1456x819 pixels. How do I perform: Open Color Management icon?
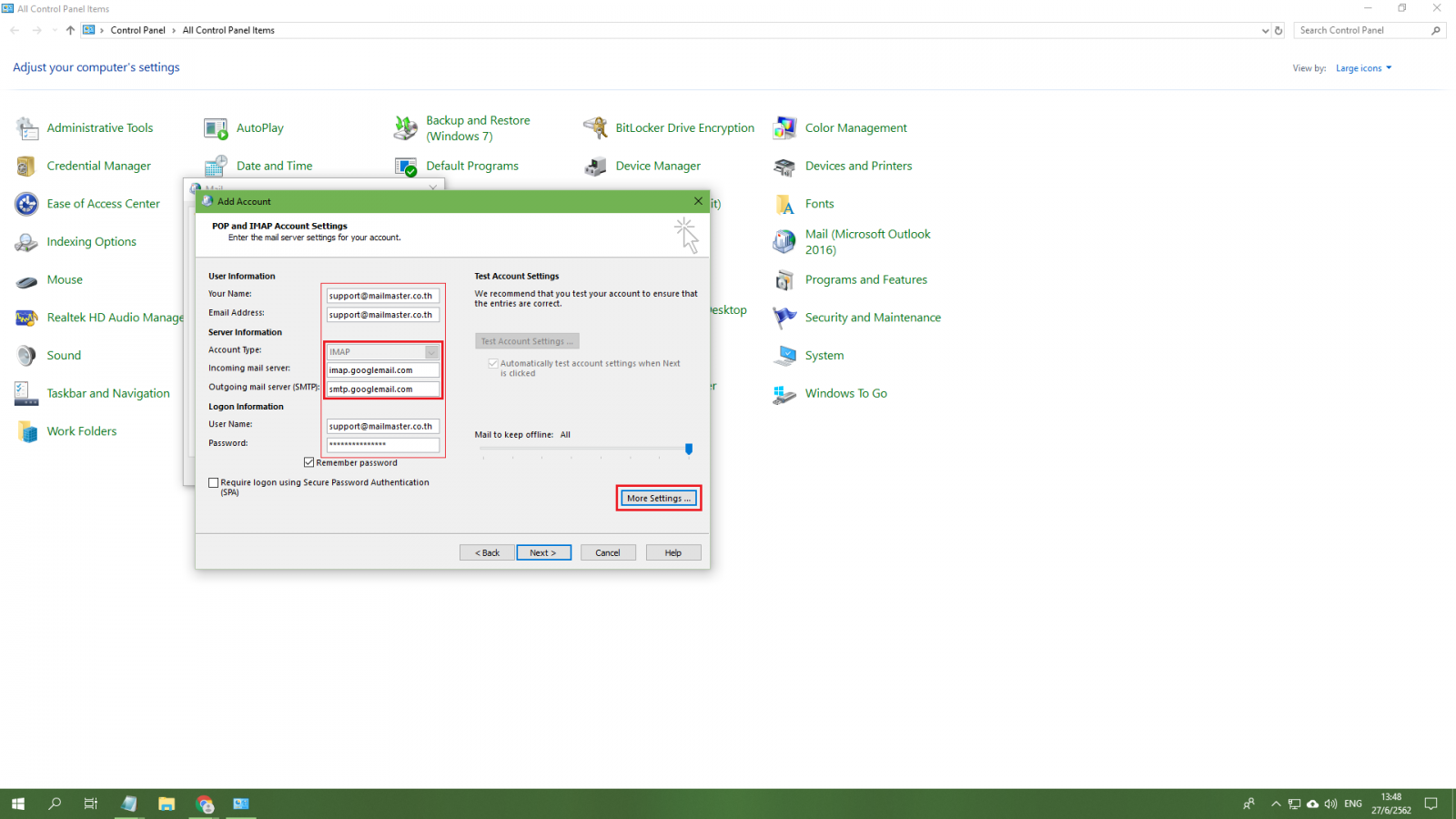tap(784, 128)
